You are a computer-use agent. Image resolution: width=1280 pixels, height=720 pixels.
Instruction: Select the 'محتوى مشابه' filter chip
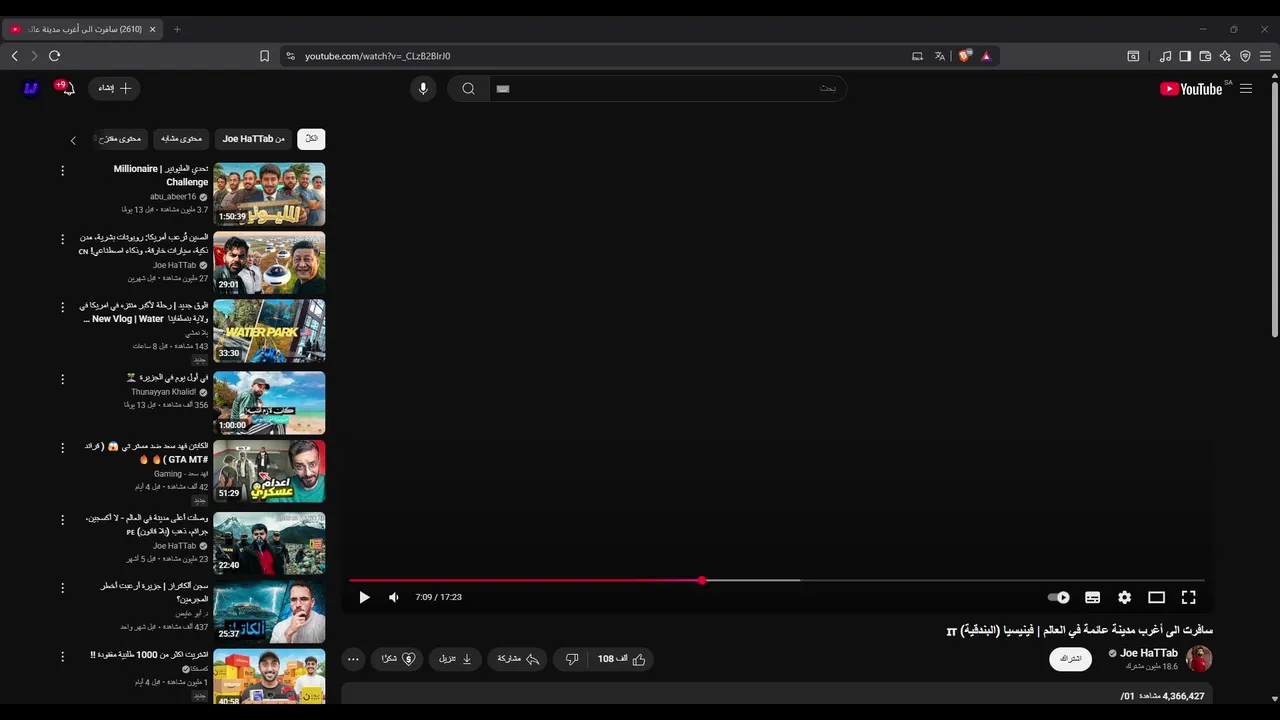[x=181, y=139]
